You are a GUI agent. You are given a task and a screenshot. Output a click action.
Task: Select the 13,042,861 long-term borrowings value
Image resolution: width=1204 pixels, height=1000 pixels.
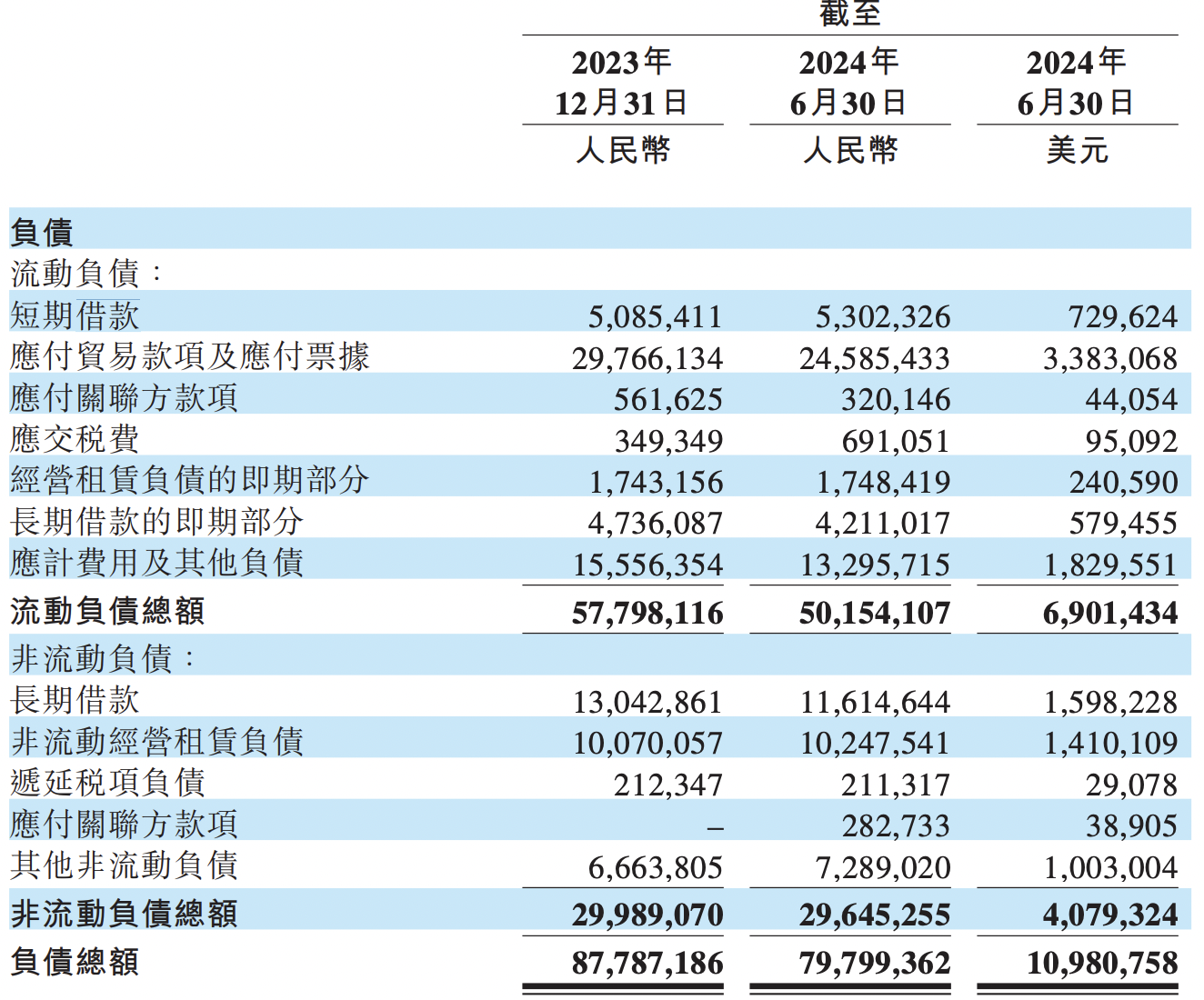click(647, 703)
